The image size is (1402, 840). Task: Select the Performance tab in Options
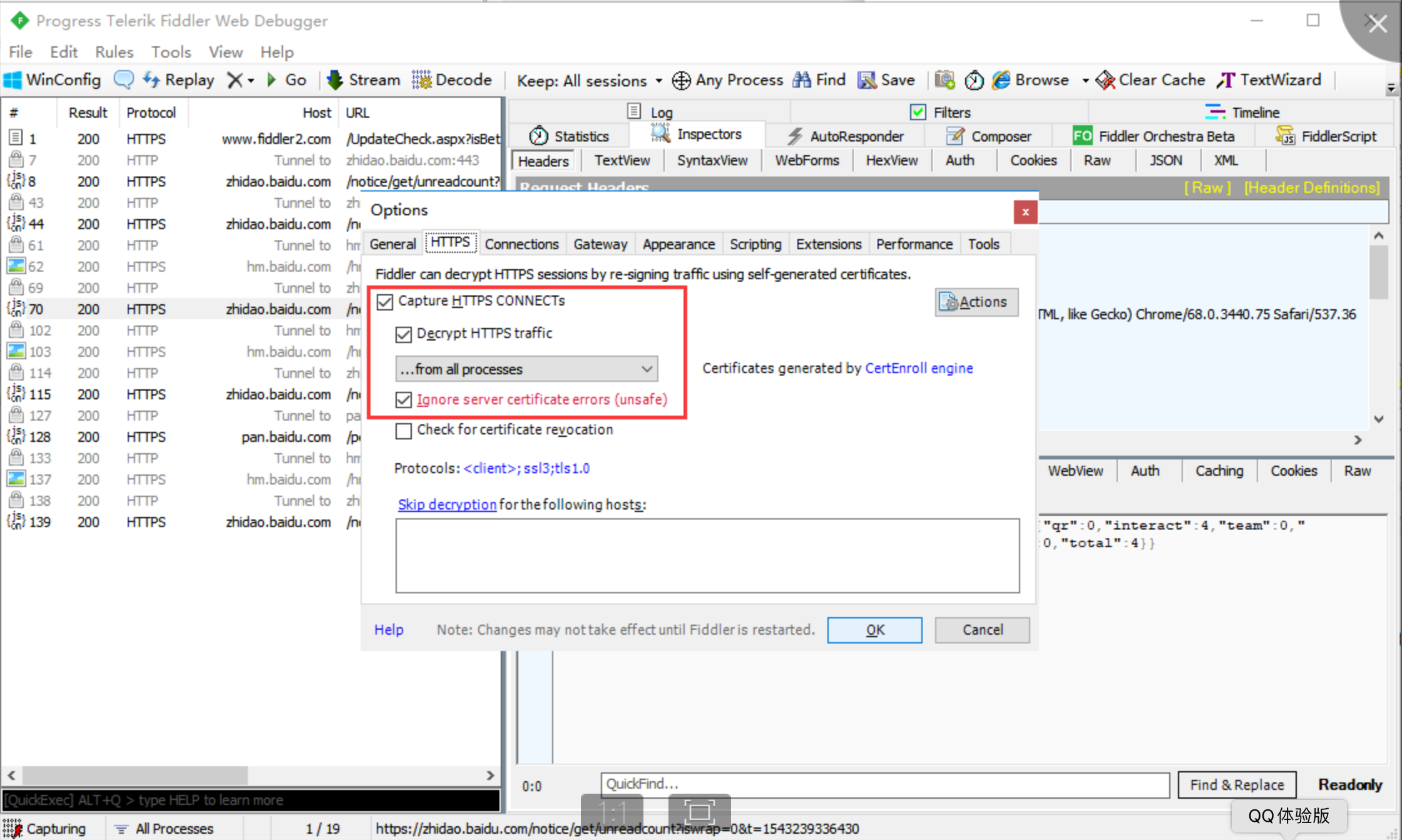pos(914,244)
